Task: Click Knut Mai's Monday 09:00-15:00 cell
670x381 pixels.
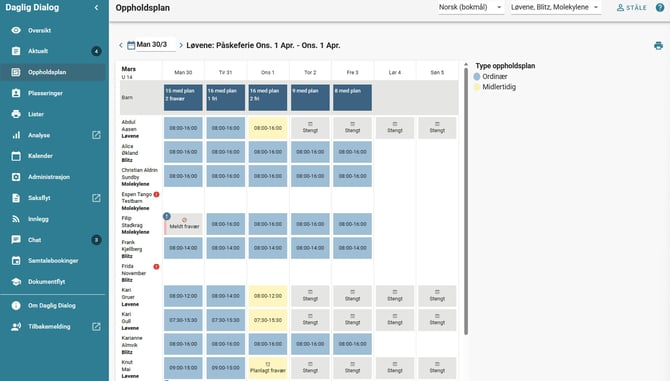Action: 183,368
